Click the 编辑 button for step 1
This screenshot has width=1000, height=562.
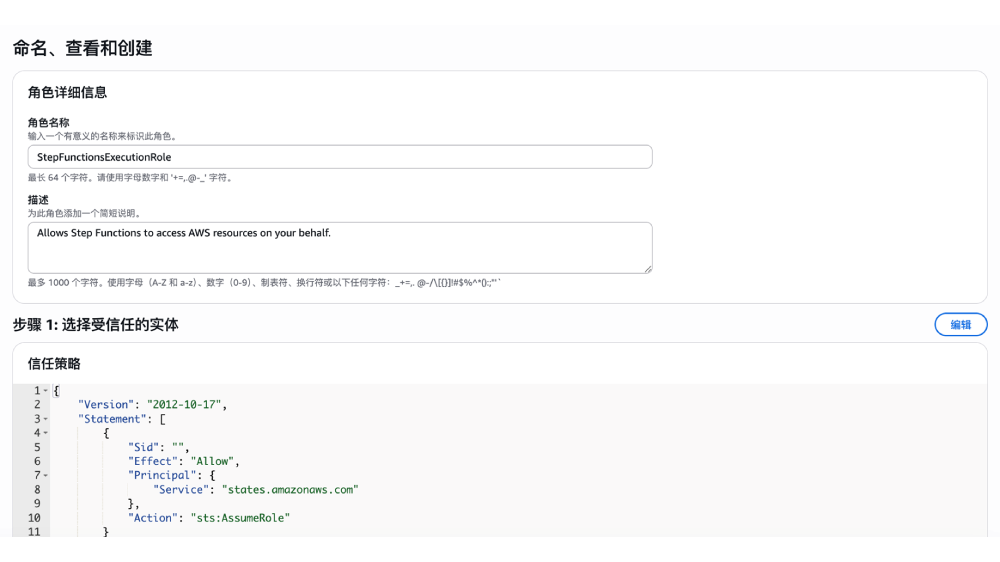[x=960, y=325]
